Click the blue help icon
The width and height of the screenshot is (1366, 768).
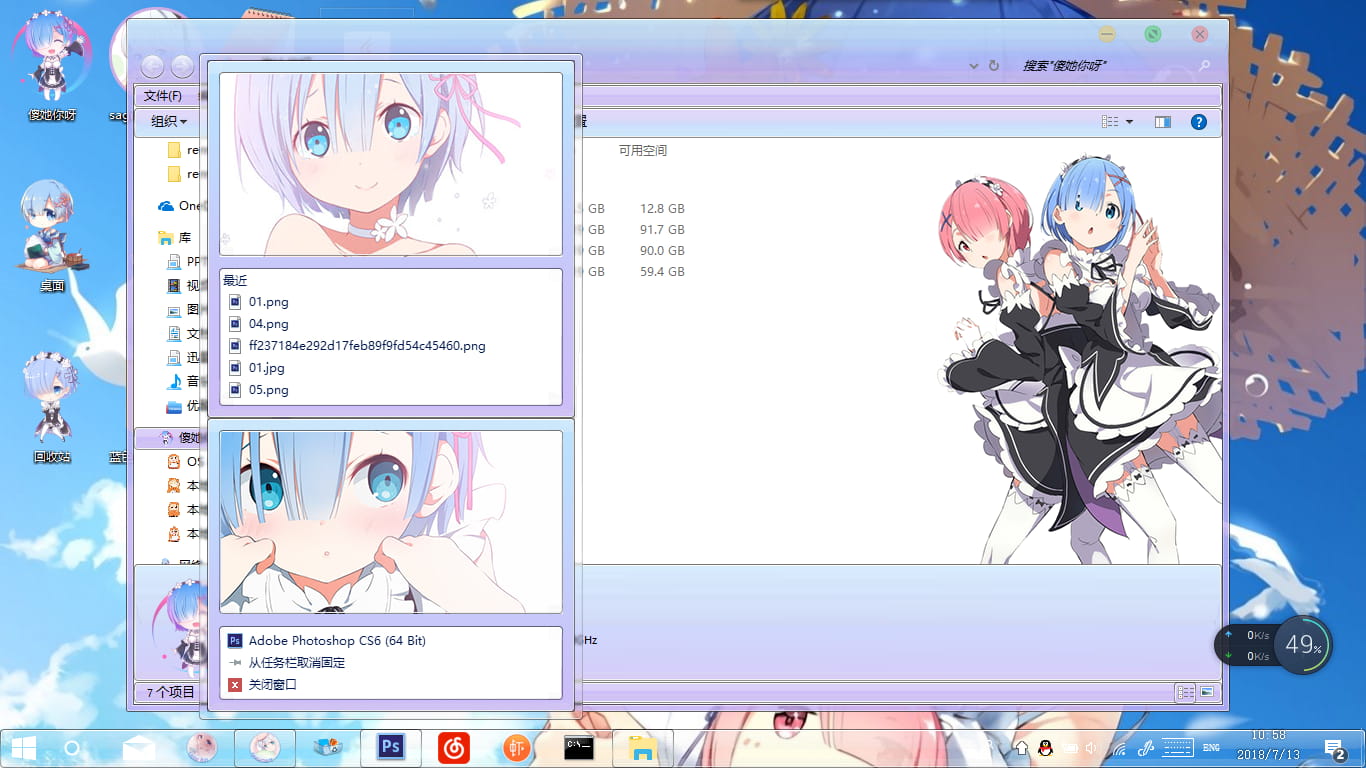[1198, 122]
